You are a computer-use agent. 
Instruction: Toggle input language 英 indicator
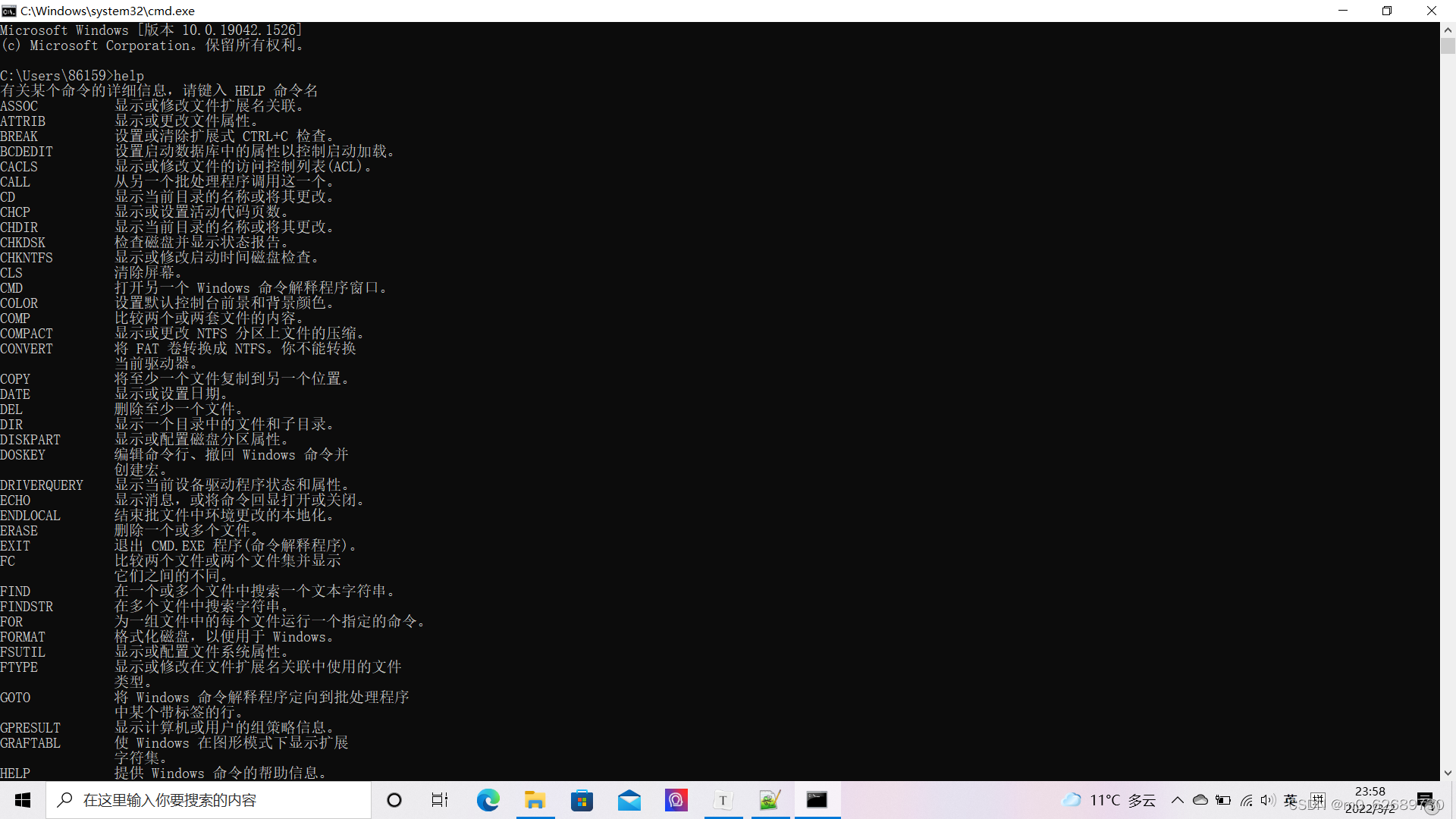pos(1291,800)
